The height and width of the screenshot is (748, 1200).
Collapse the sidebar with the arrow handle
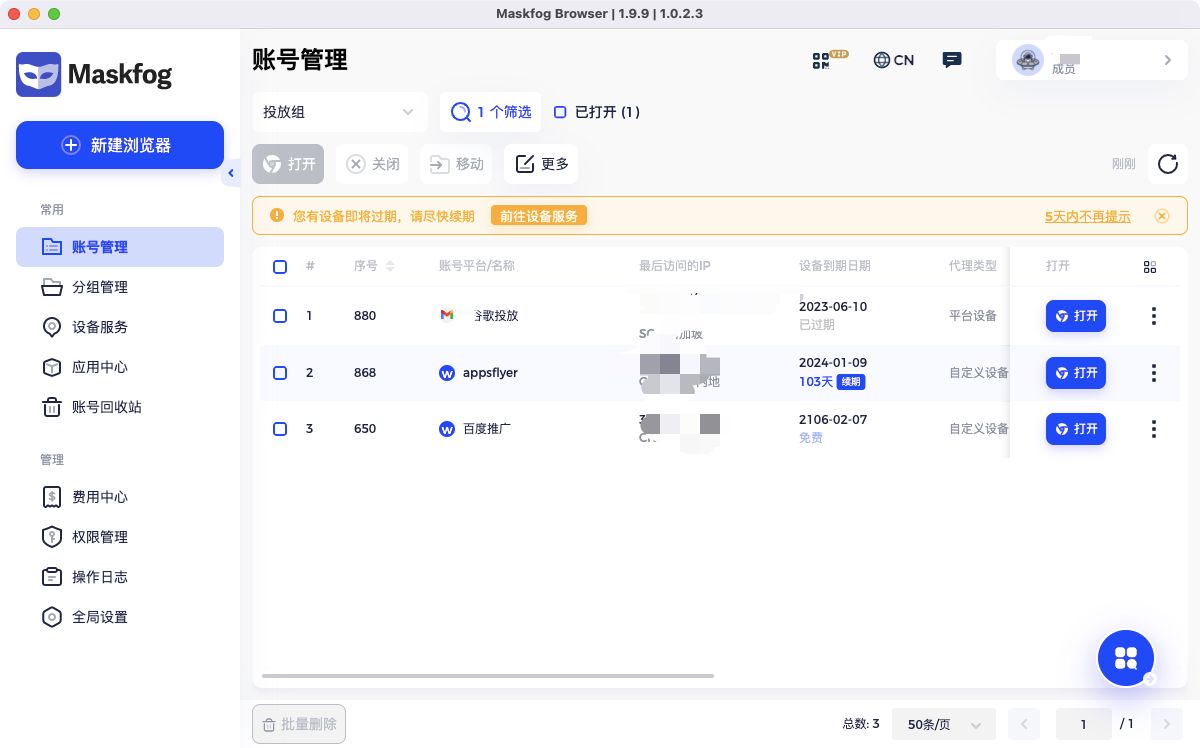tap(231, 174)
